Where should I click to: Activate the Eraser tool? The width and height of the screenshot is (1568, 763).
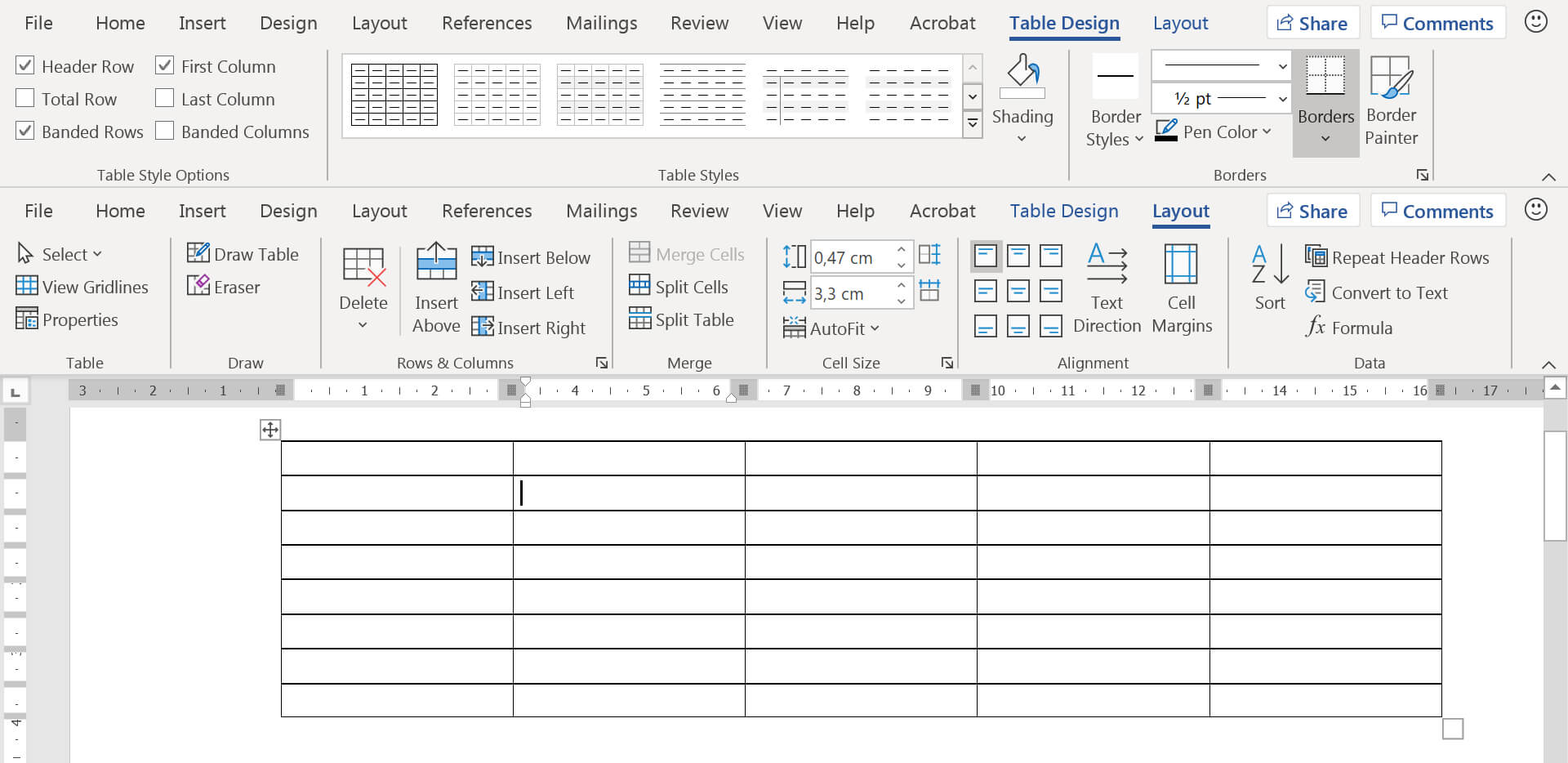coord(223,287)
